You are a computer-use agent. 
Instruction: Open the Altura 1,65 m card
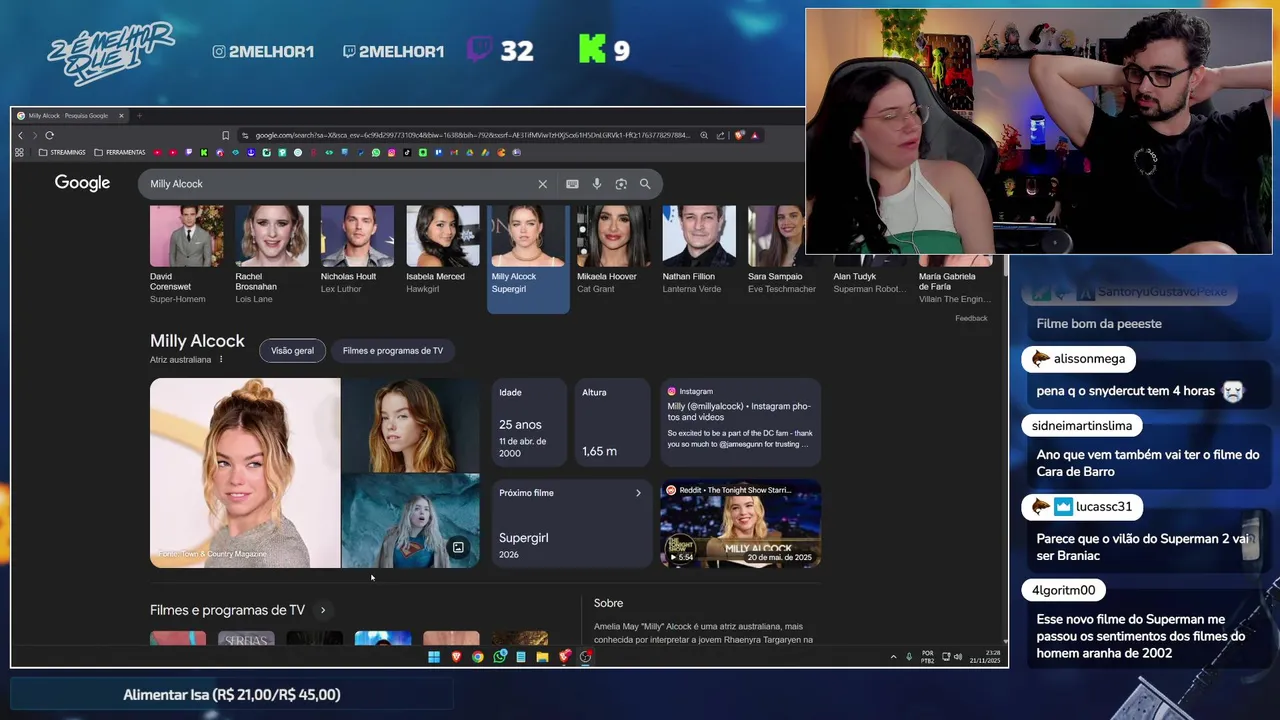(612, 422)
